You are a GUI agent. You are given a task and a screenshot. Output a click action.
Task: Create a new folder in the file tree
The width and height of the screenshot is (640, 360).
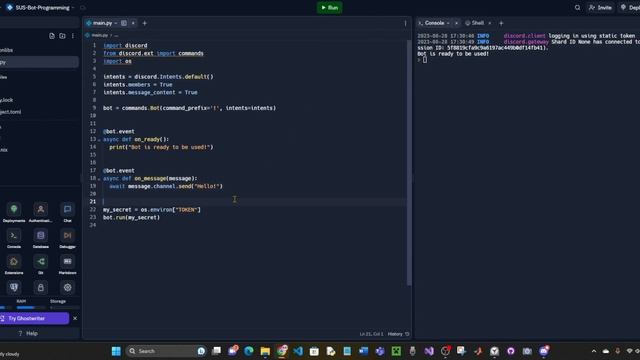click(62, 36)
